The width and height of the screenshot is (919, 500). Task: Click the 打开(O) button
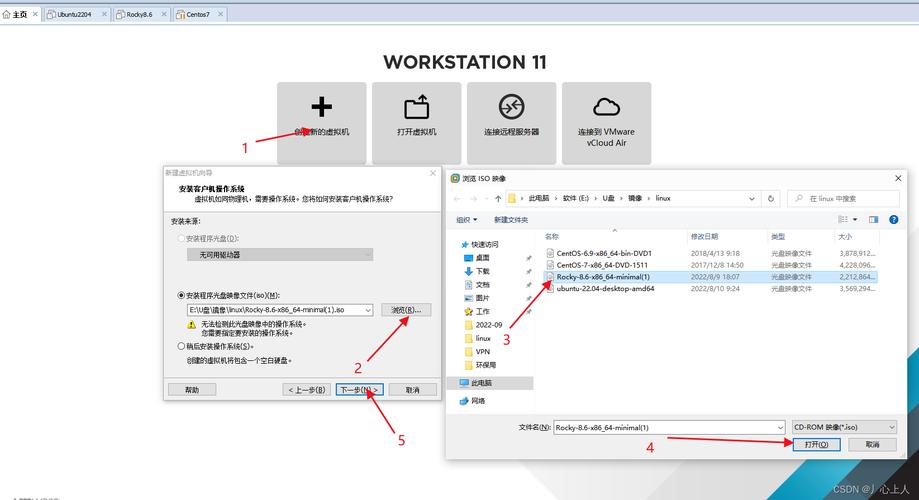(816, 445)
